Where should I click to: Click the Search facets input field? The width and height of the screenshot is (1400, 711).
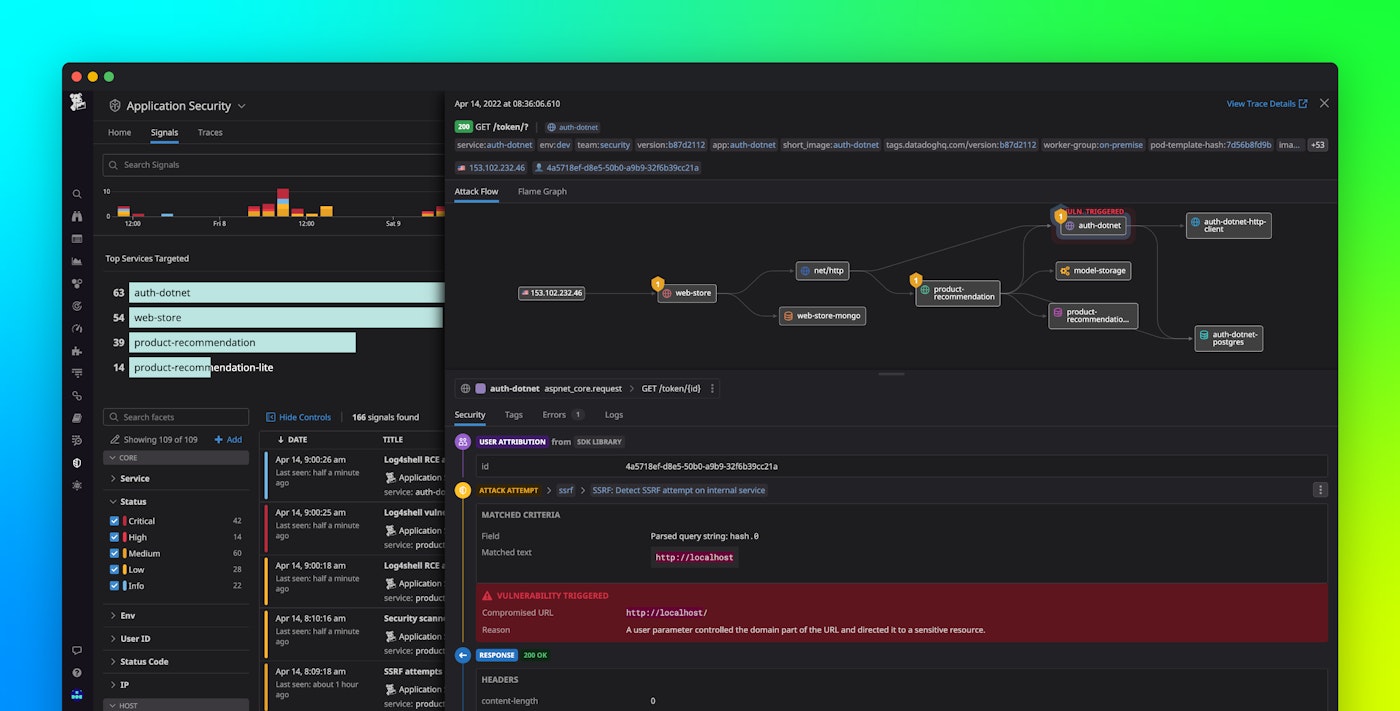coord(175,416)
